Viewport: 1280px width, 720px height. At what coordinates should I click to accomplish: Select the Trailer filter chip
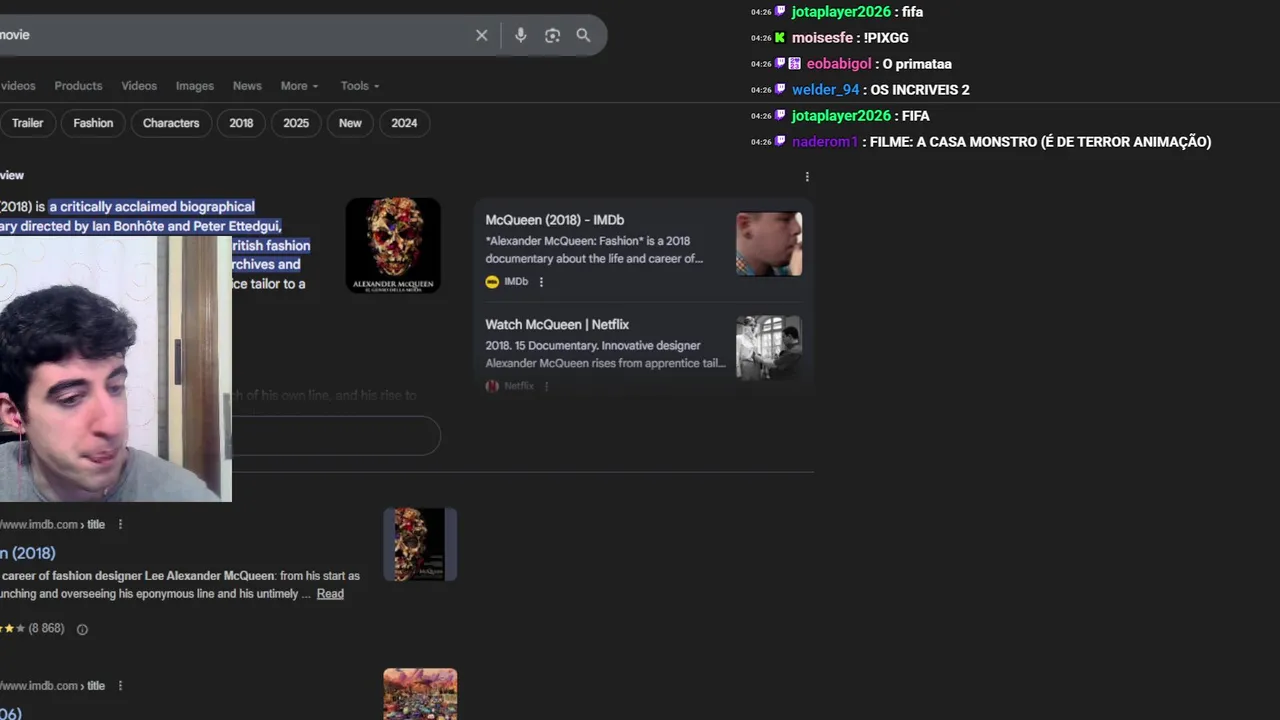26,123
